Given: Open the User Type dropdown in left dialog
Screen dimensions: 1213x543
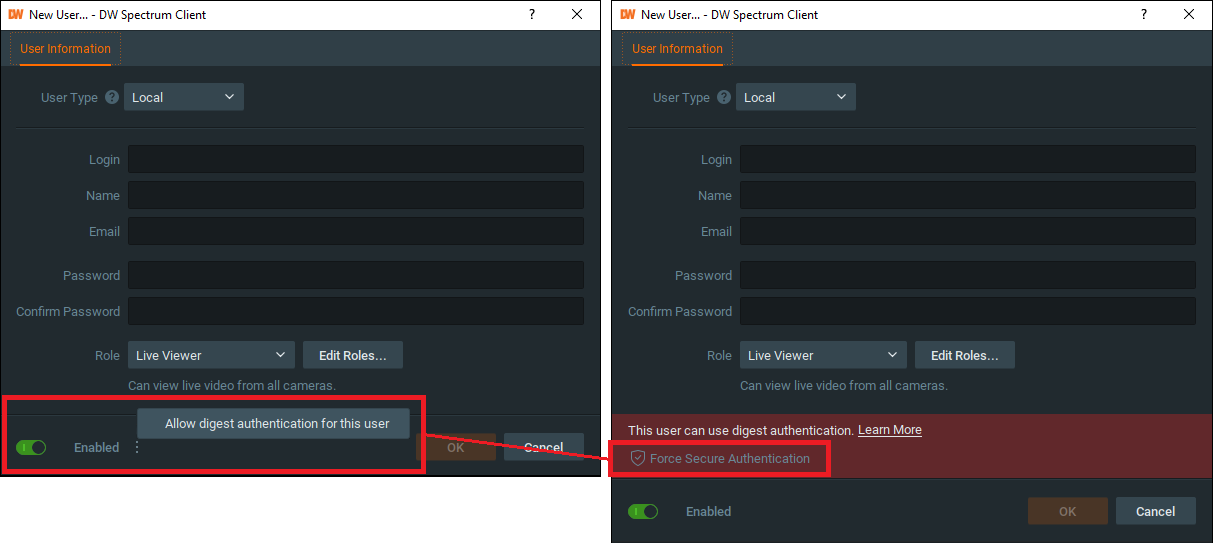Looking at the screenshot, I should [x=184, y=97].
